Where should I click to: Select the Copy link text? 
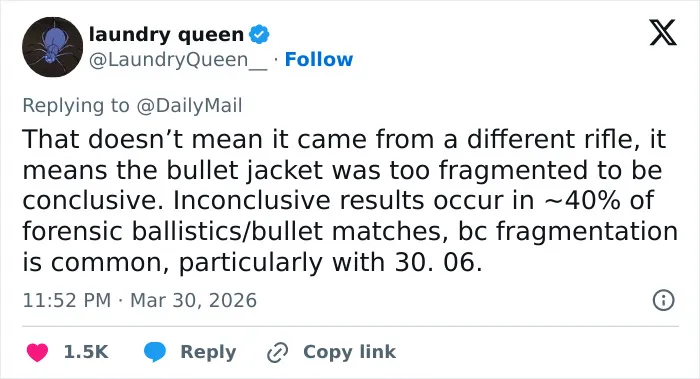pyautogui.click(x=349, y=352)
